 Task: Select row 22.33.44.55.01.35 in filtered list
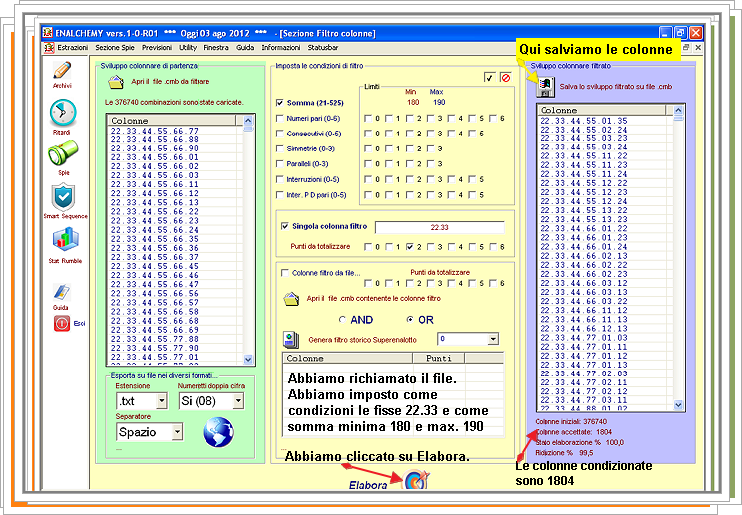coord(584,121)
